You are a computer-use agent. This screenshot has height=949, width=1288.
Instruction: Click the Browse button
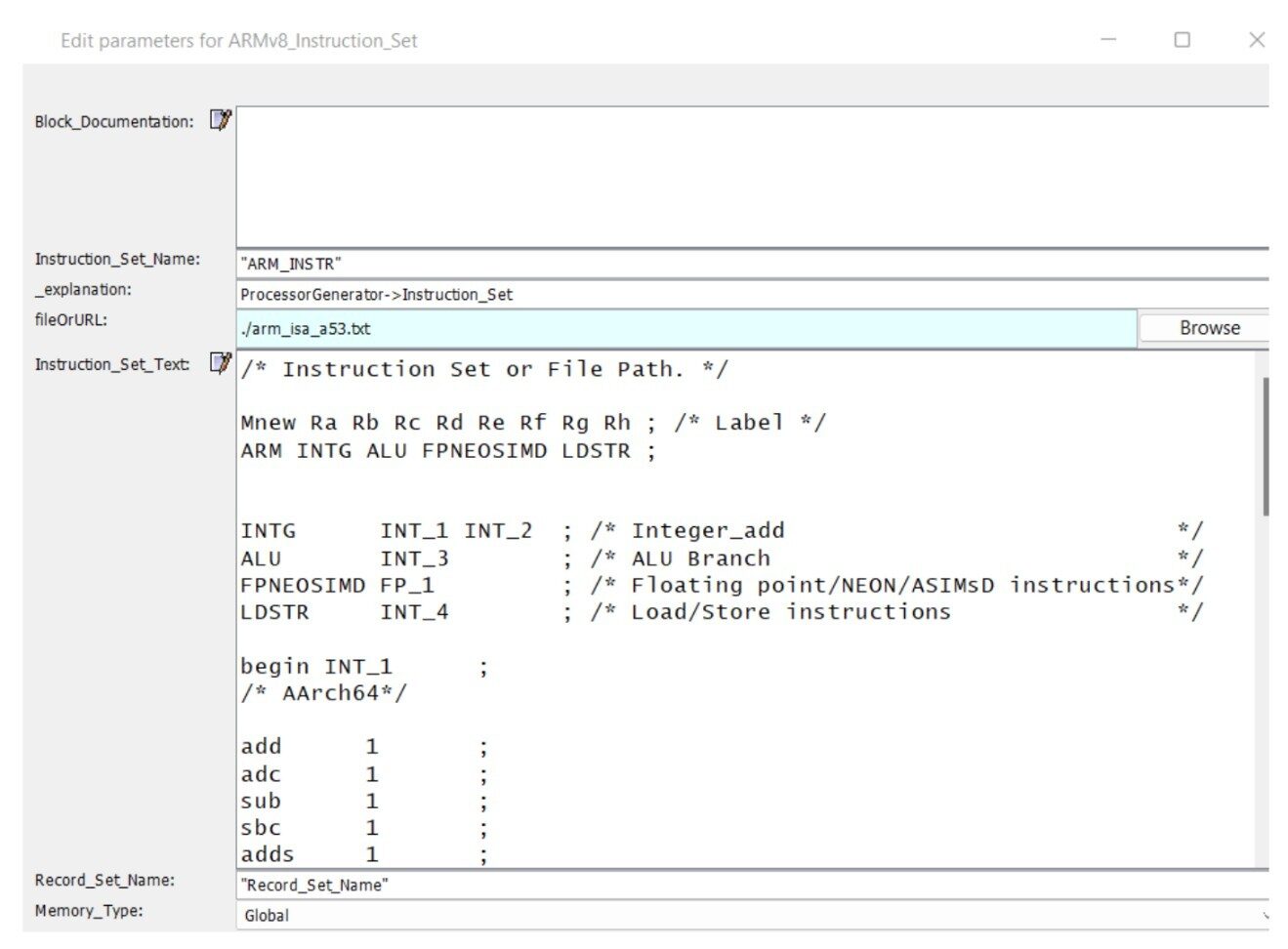(x=1208, y=328)
